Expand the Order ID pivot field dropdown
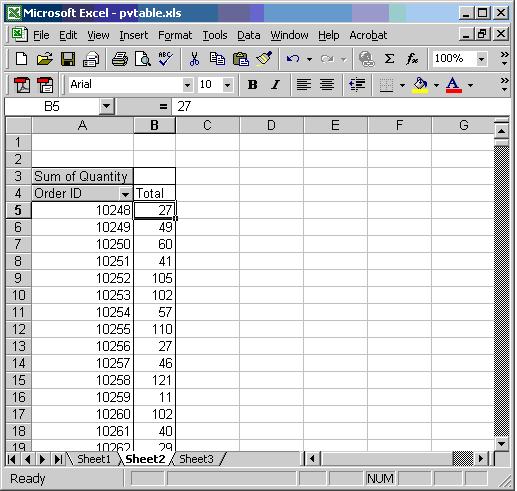Screen dimensions: 517x491 pos(125,194)
